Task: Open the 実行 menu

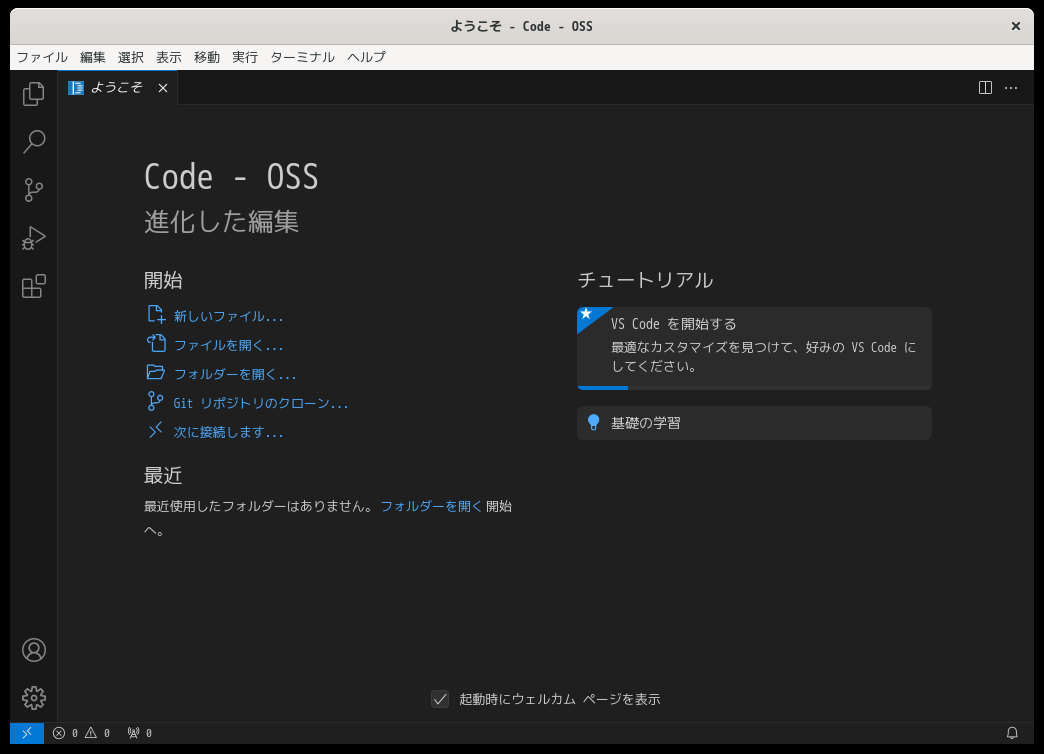Action: coord(244,57)
